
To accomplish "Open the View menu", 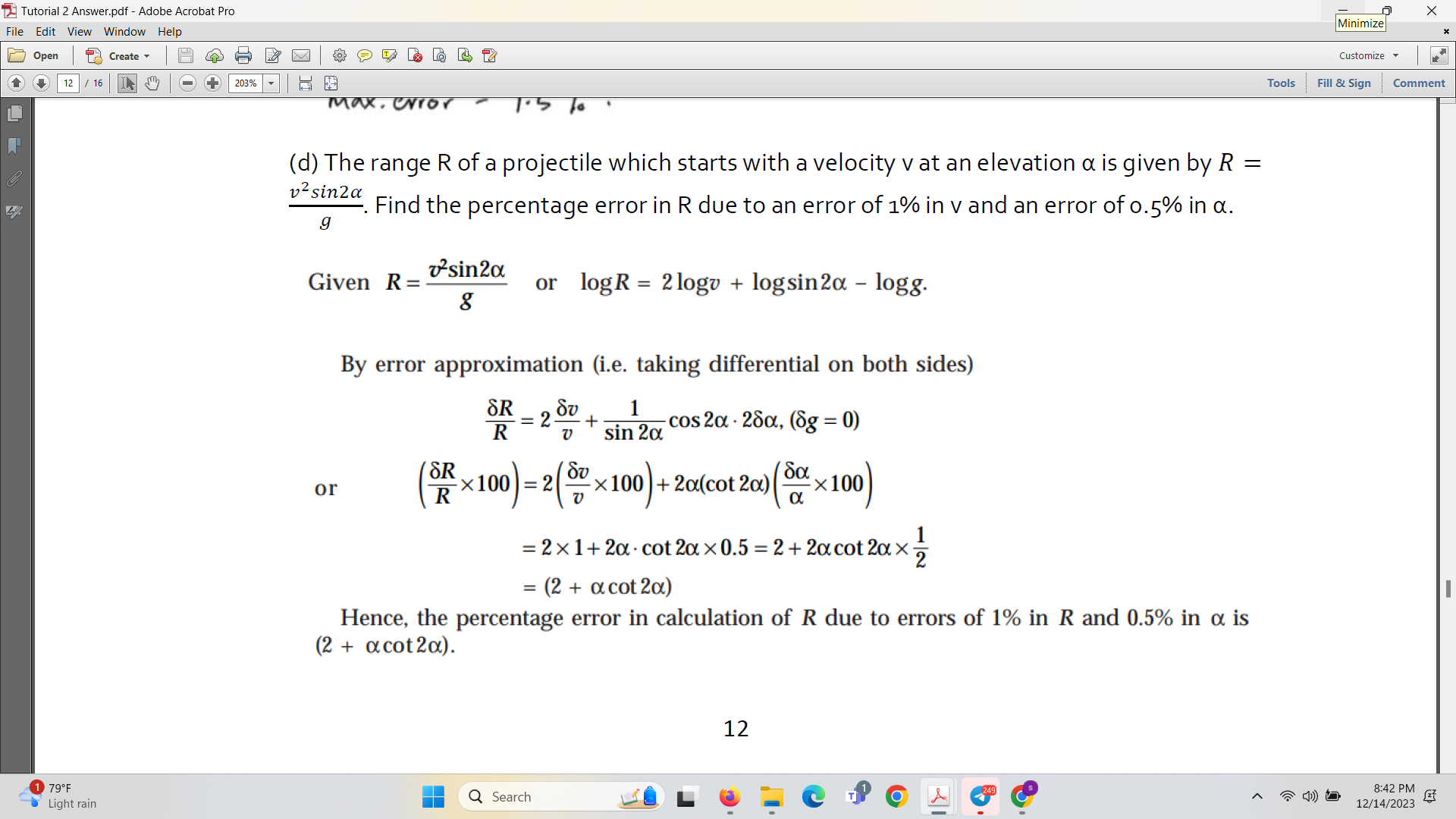I will (x=79, y=31).
